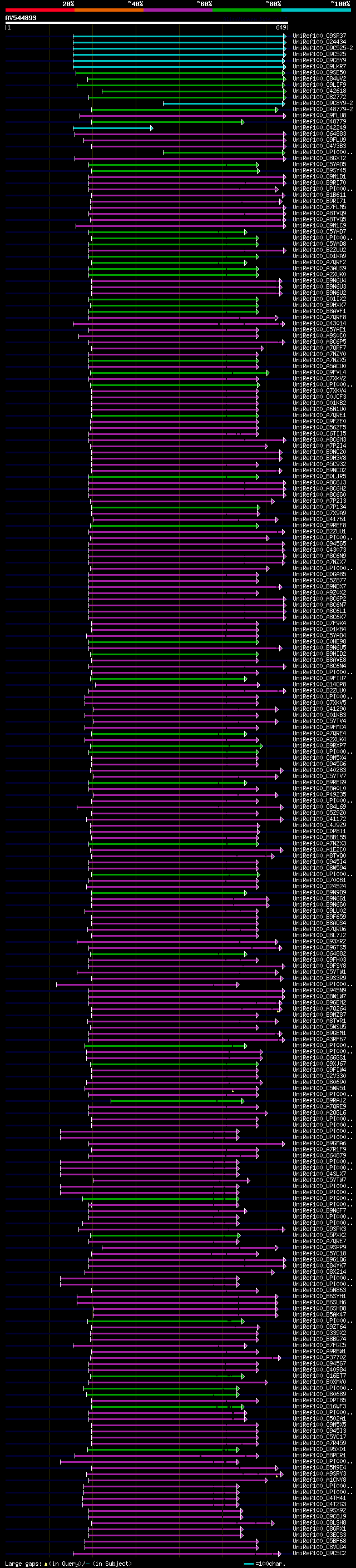Open the UniRef100_Q16ET7 hit label
Image resolution: width=356 pixels, height=1568 pixels.
click(319, 1376)
